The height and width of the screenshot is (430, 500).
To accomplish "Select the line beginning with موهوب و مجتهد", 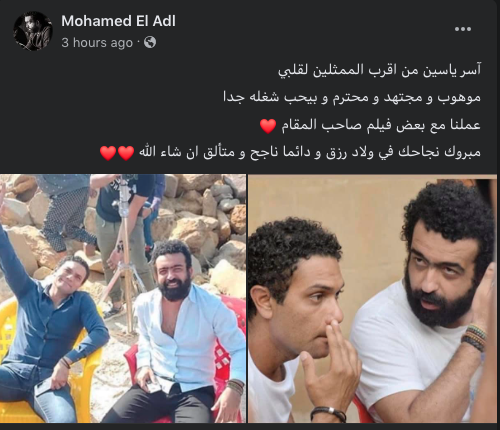I will tap(352, 98).
